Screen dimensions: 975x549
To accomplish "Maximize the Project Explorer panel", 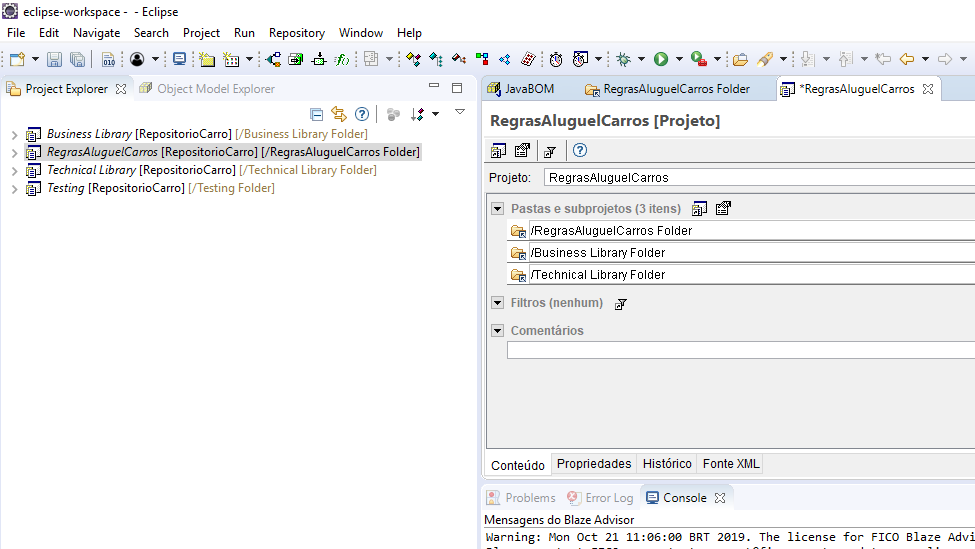I will click(457, 88).
